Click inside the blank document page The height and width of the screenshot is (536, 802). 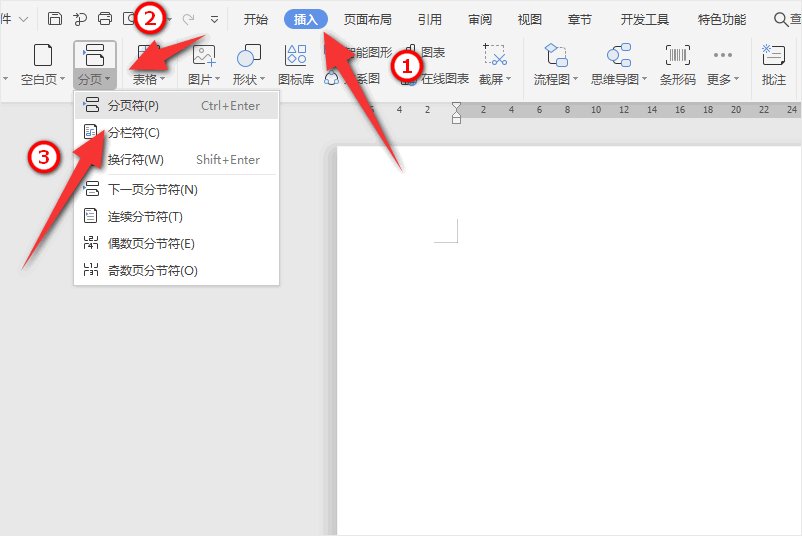tap(569, 341)
